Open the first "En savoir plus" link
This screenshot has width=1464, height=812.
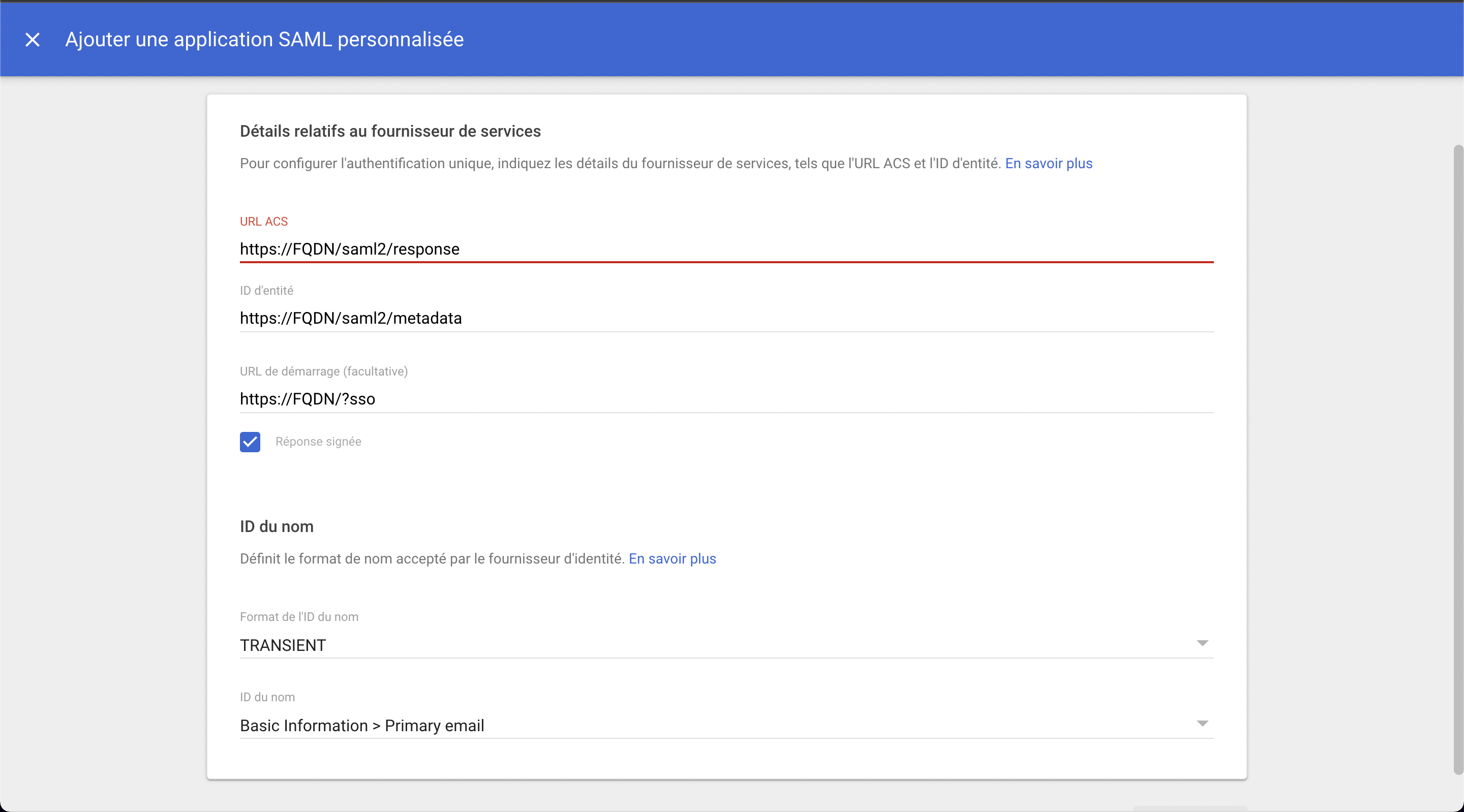(x=1049, y=164)
